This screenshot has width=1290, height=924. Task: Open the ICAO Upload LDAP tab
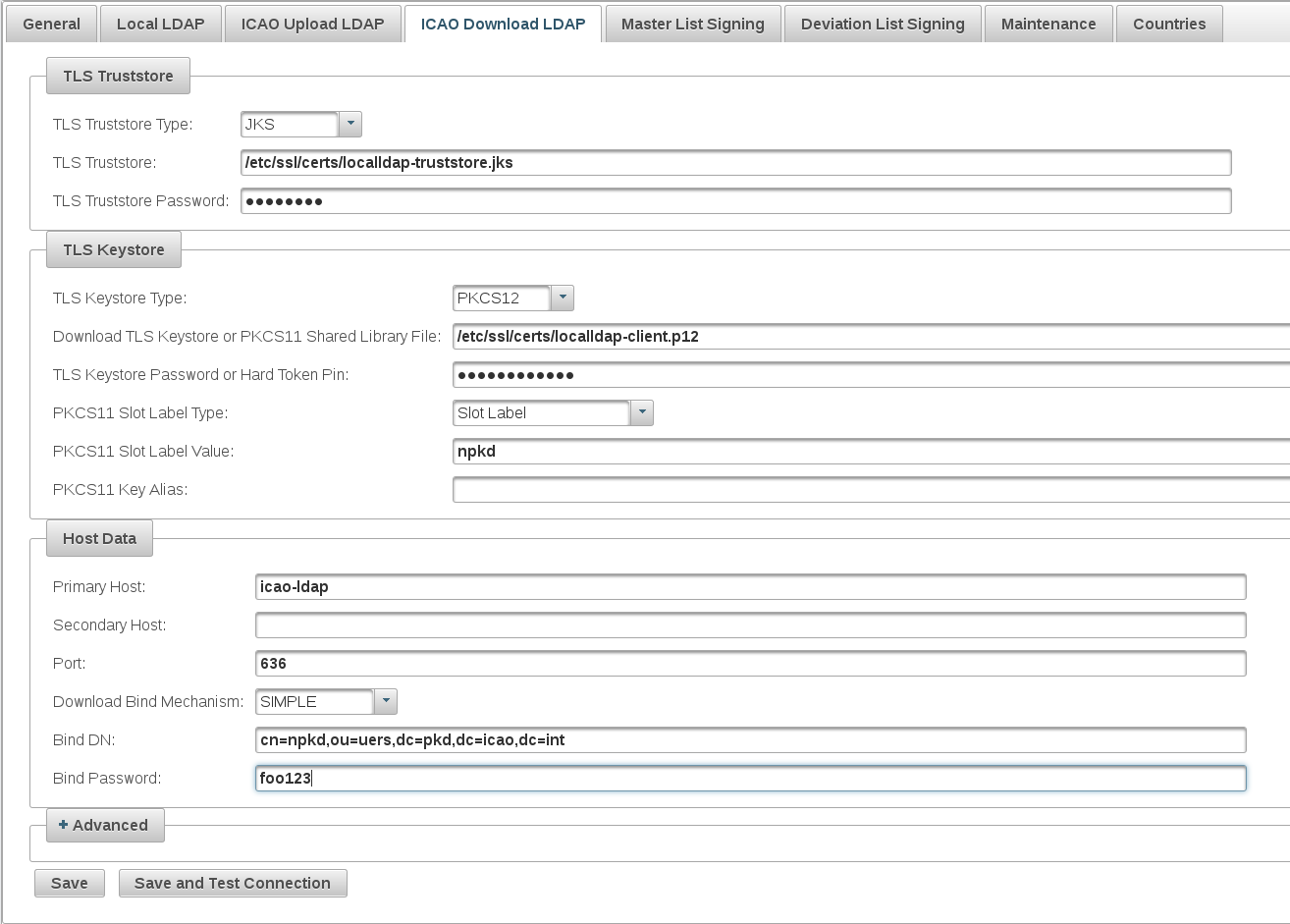click(x=312, y=24)
